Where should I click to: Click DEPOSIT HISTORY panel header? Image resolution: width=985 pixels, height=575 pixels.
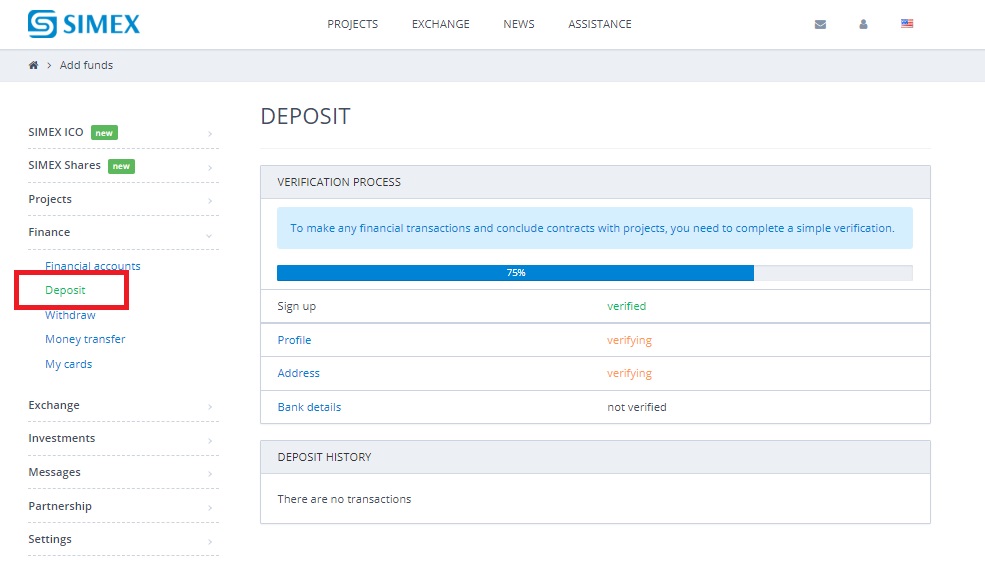[x=595, y=457]
